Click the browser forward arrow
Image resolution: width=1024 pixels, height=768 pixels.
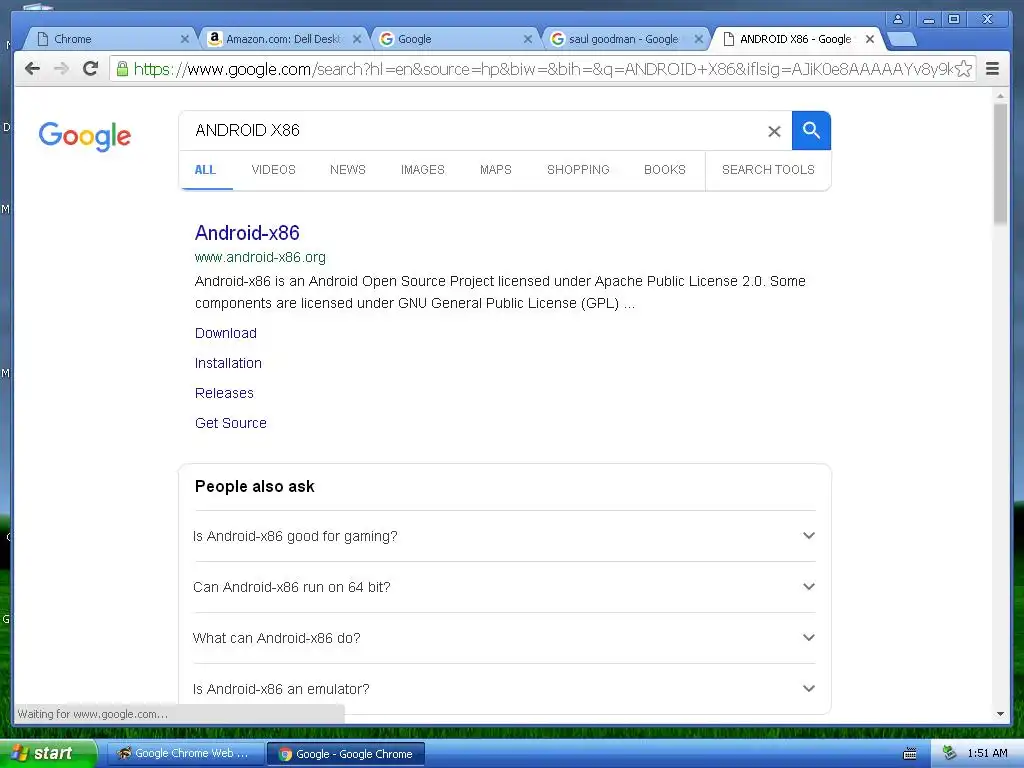click(61, 69)
